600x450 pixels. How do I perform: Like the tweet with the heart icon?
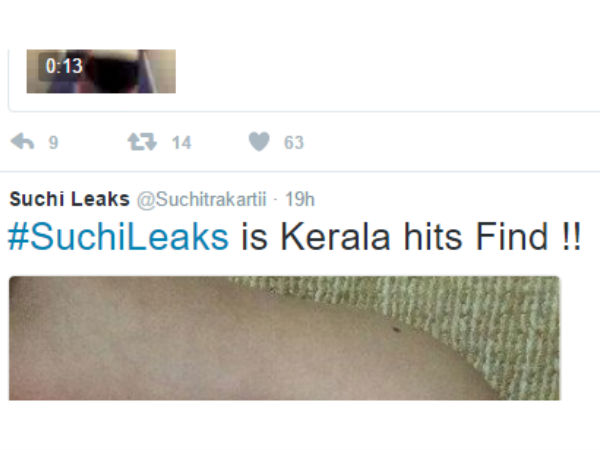point(259,143)
